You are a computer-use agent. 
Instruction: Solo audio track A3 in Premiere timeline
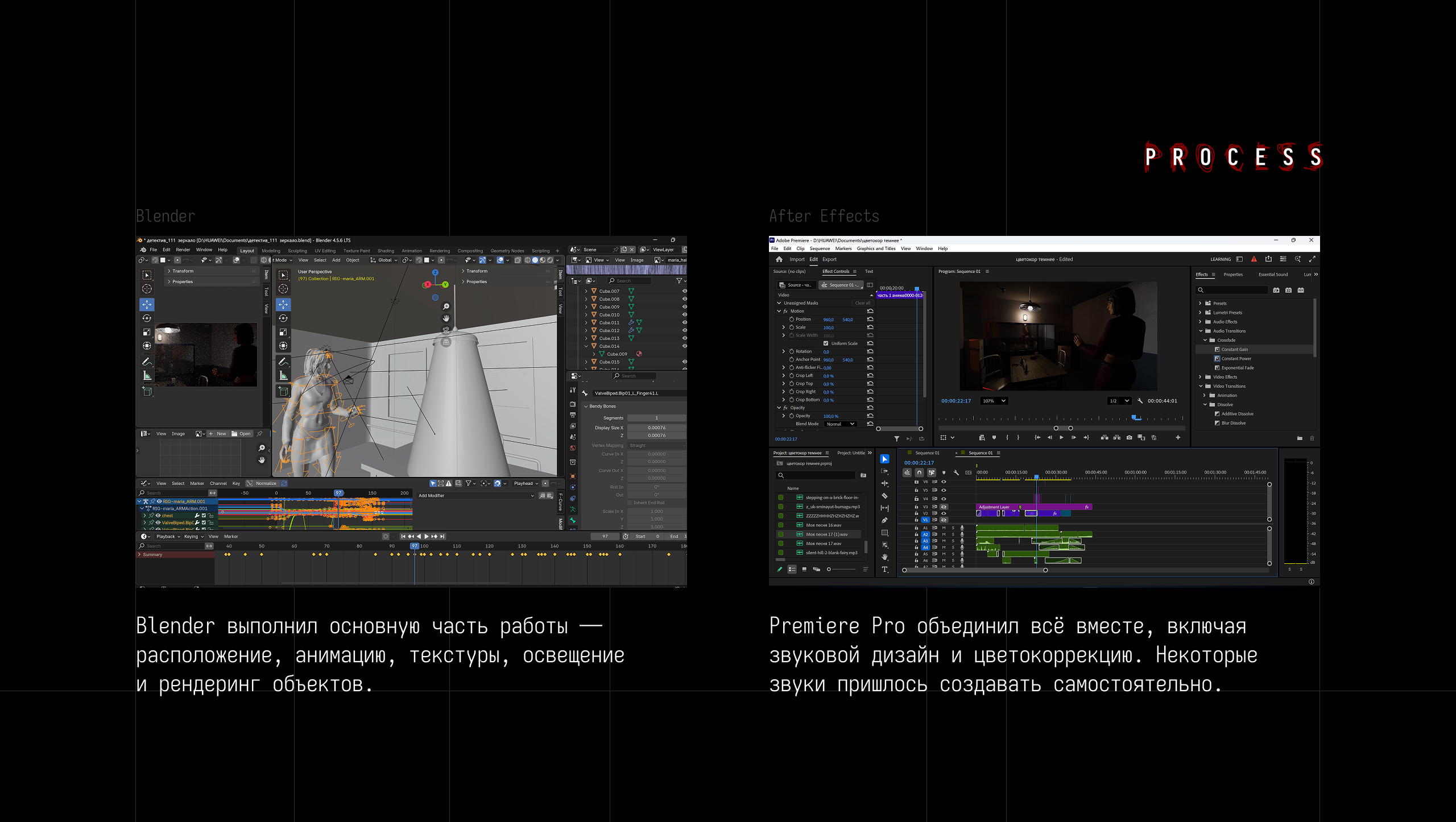(953, 541)
